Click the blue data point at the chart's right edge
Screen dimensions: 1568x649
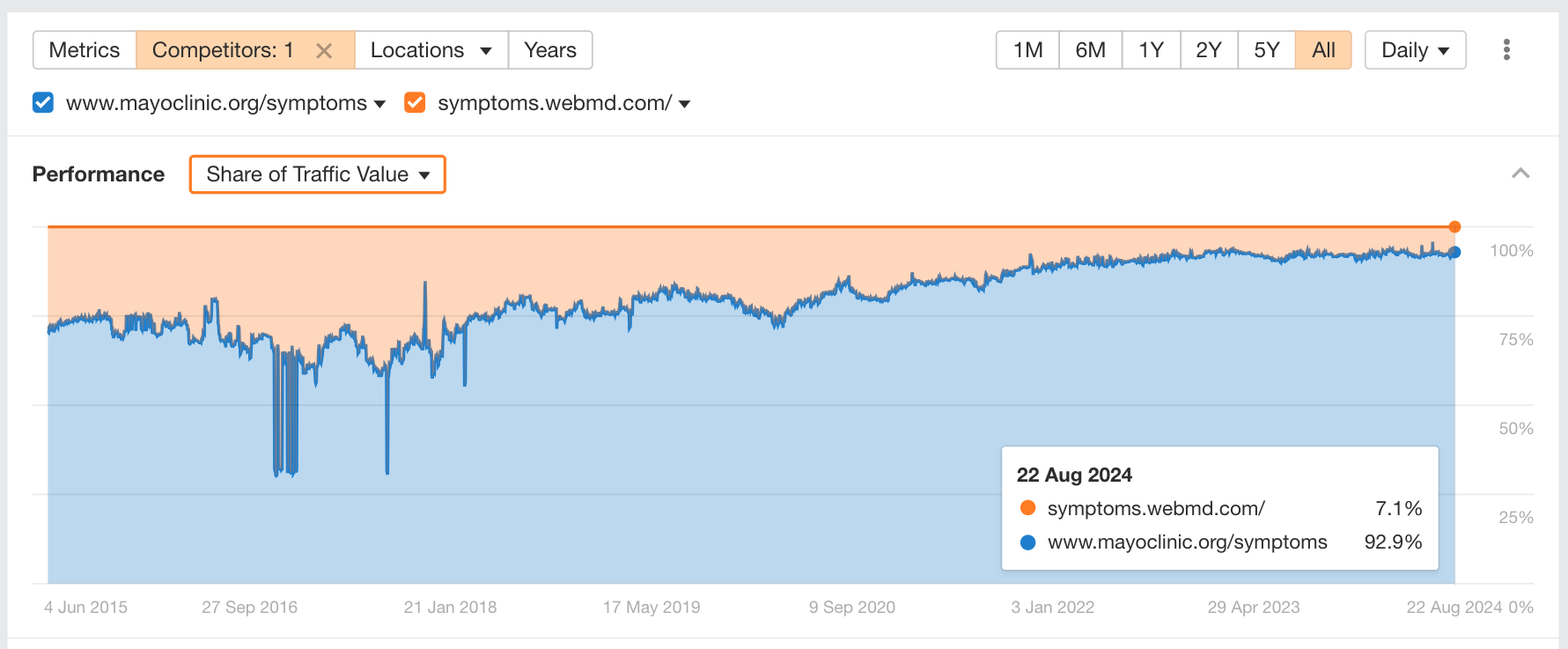[x=1454, y=252]
